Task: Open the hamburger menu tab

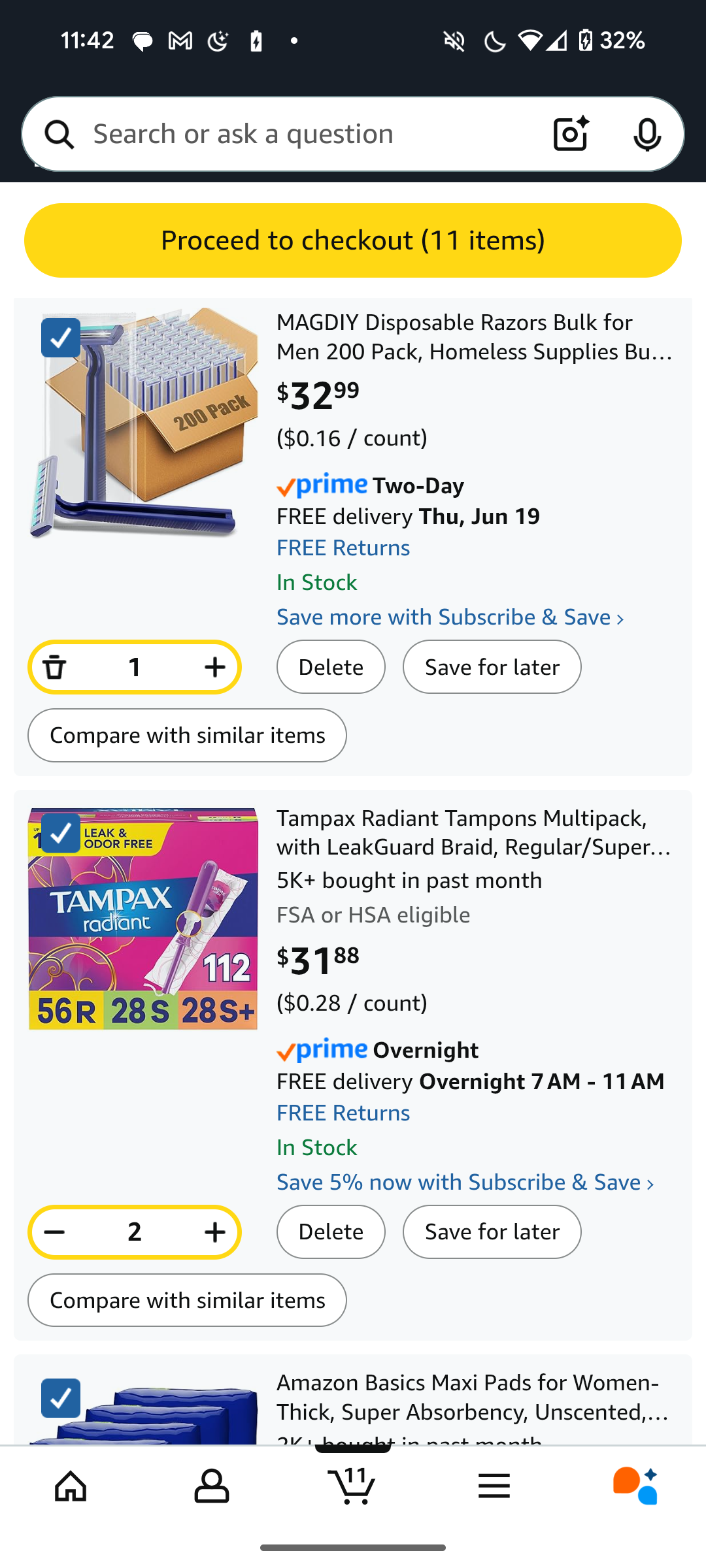Action: pos(494,1486)
